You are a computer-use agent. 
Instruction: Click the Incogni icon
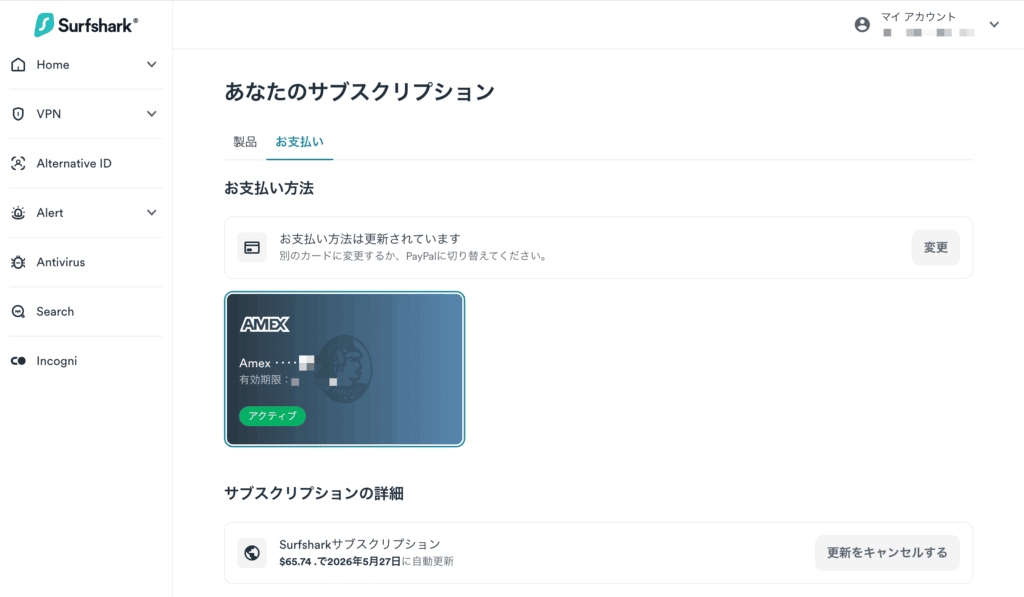point(18,361)
